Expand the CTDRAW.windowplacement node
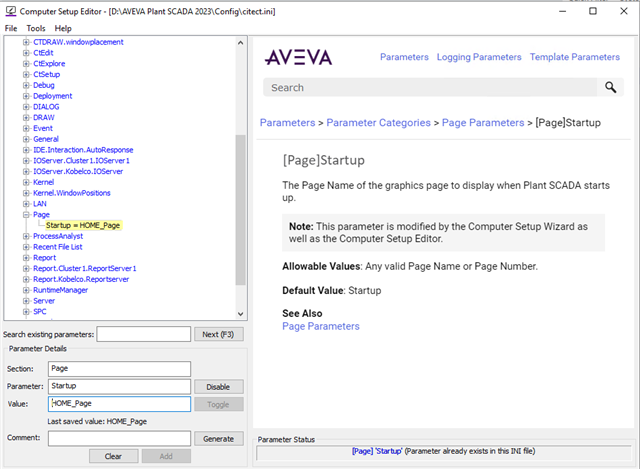Image resolution: width=640 pixels, height=469 pixels. [x=26, y=42]
